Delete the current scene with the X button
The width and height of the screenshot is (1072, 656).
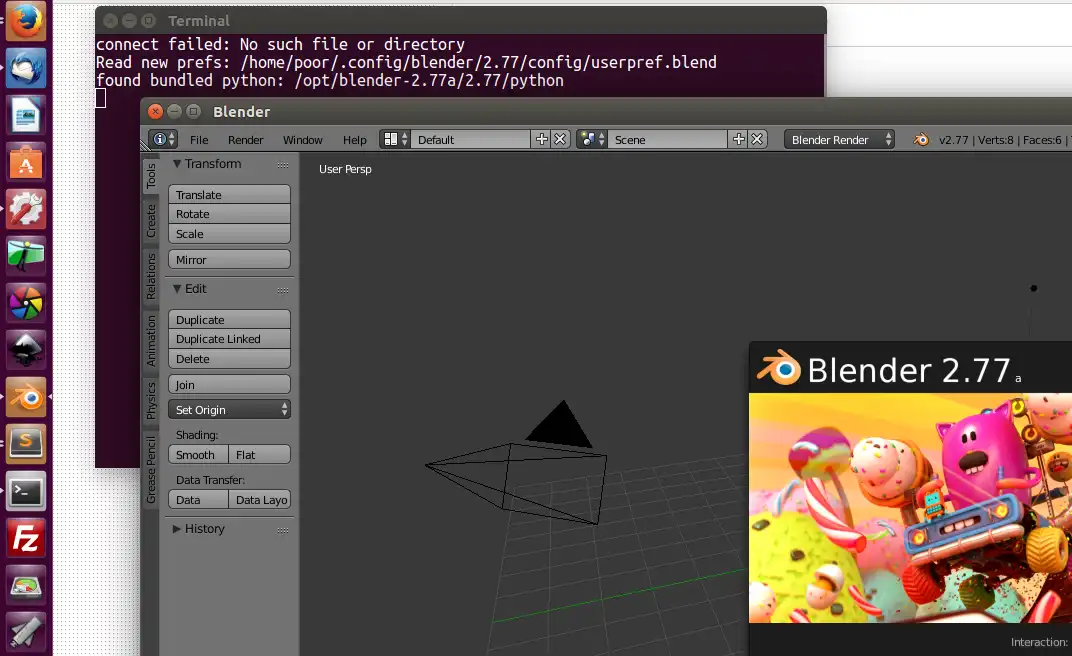[757, 139]
